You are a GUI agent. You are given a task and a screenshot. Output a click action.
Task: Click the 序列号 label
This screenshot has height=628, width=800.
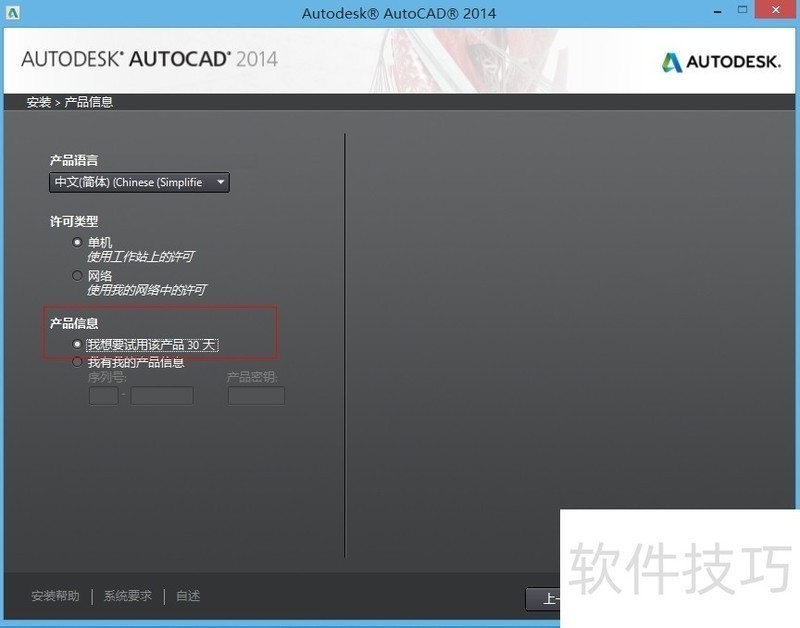[x=107, y=377]
